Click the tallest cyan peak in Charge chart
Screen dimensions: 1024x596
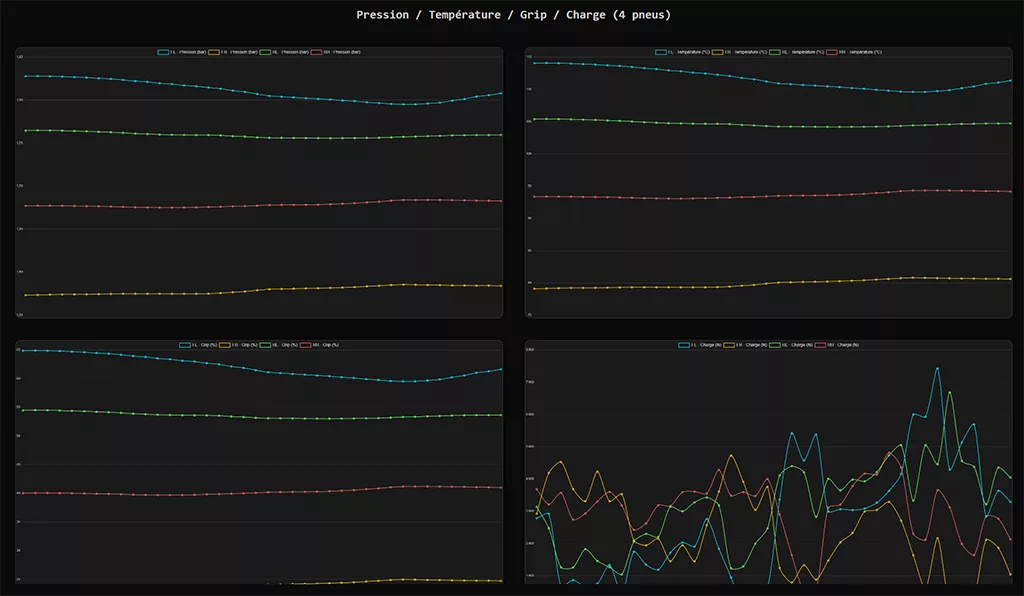pyautogui.click(x=937, y=368)
